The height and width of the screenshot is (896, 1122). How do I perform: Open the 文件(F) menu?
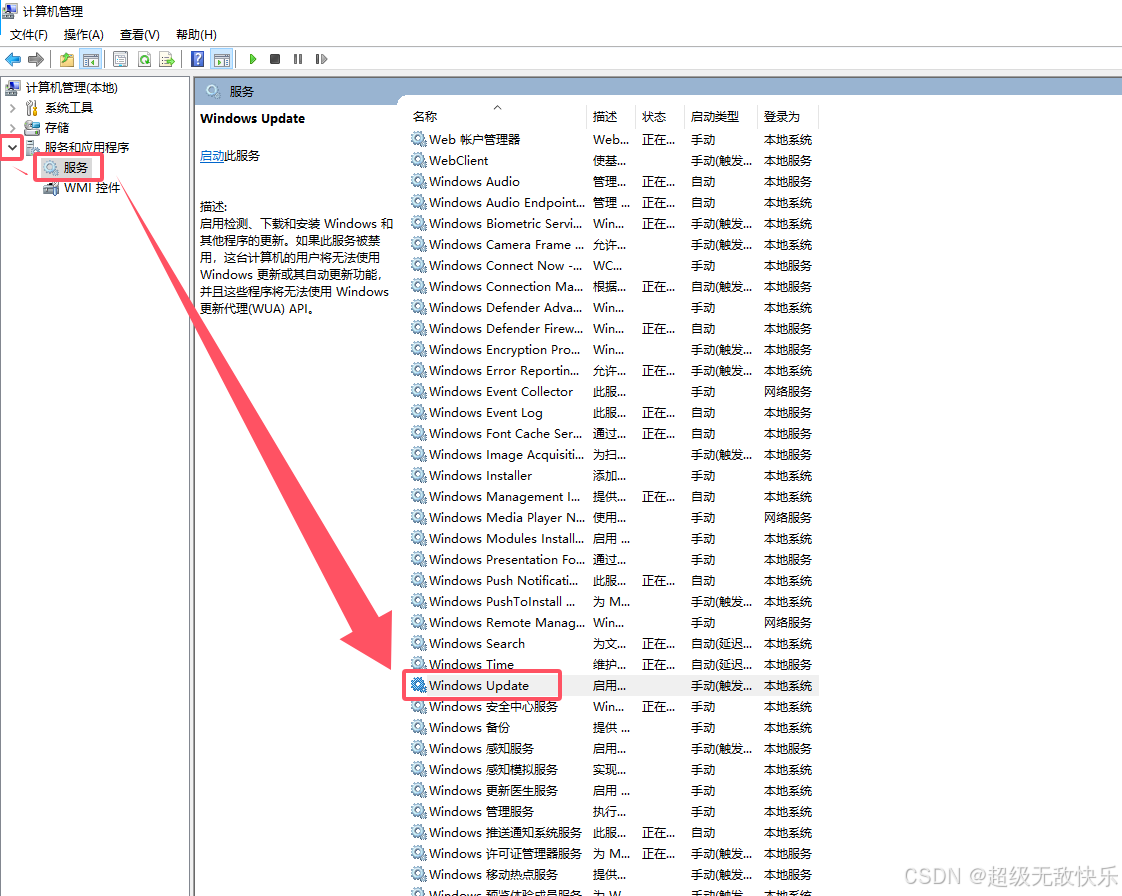pos(29,34)
